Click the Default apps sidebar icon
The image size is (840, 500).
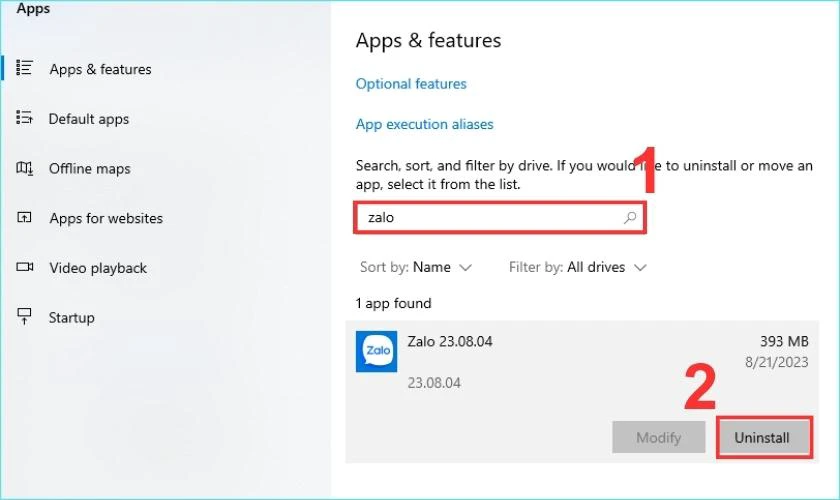(x=24, y=117)
